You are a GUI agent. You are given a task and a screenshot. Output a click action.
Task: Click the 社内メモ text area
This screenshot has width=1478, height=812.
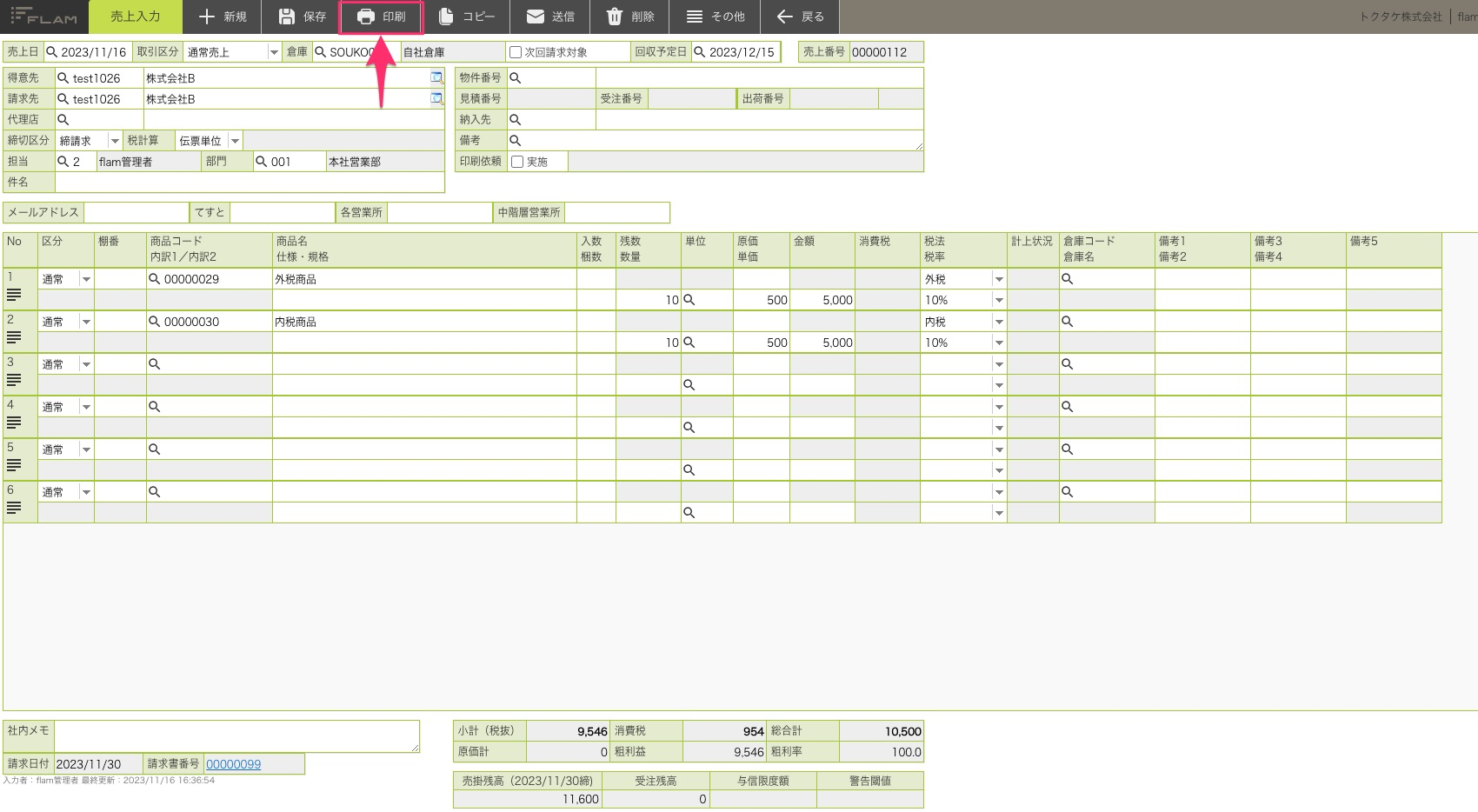pyautogui.click(x=236, y=735)
